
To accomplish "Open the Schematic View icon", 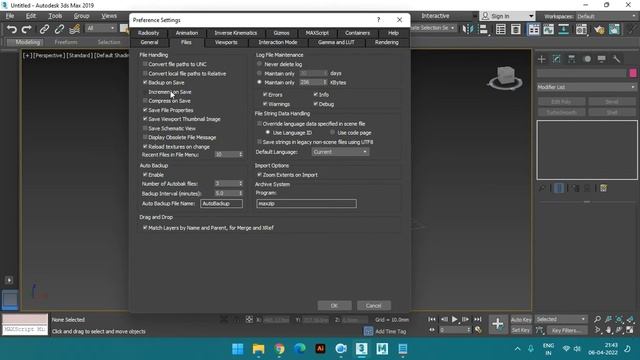I will 564,29.
